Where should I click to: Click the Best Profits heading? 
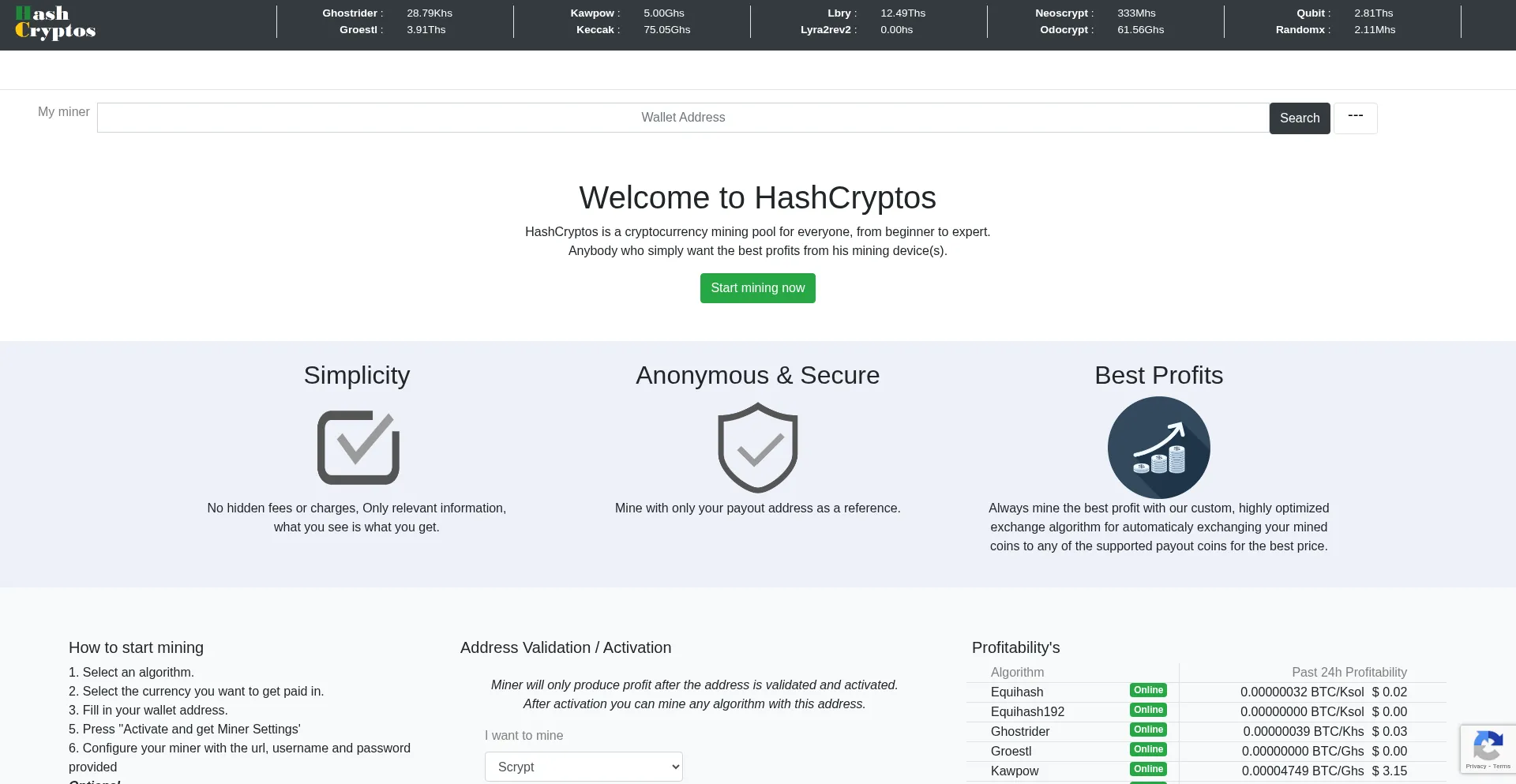point(1158,375)
